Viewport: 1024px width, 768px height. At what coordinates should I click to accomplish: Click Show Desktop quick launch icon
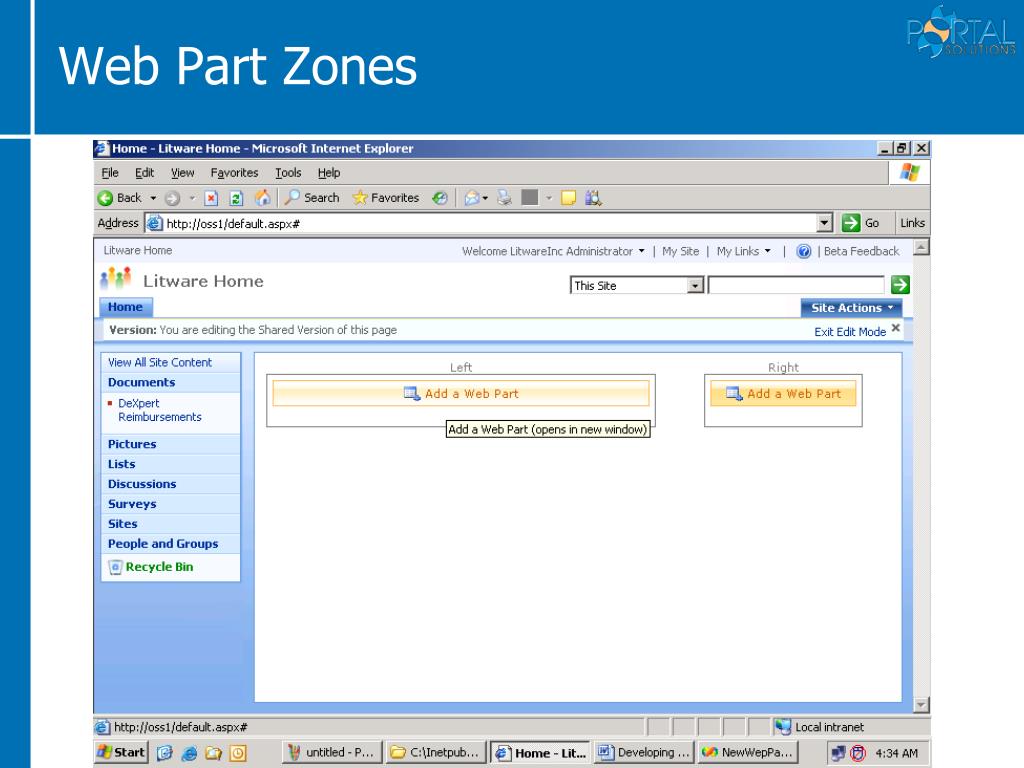coord(164,753)
